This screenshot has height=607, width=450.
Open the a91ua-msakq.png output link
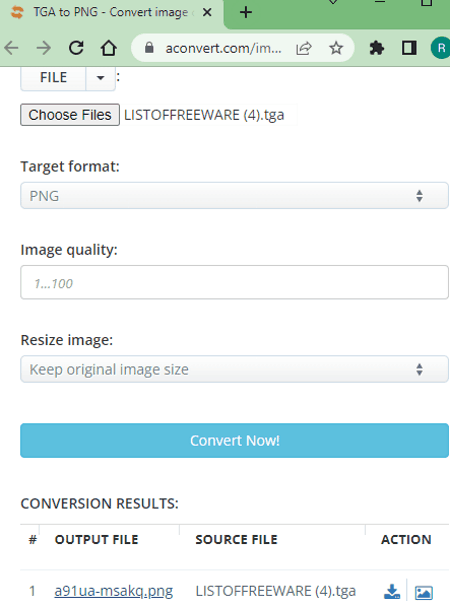[113, 591]
